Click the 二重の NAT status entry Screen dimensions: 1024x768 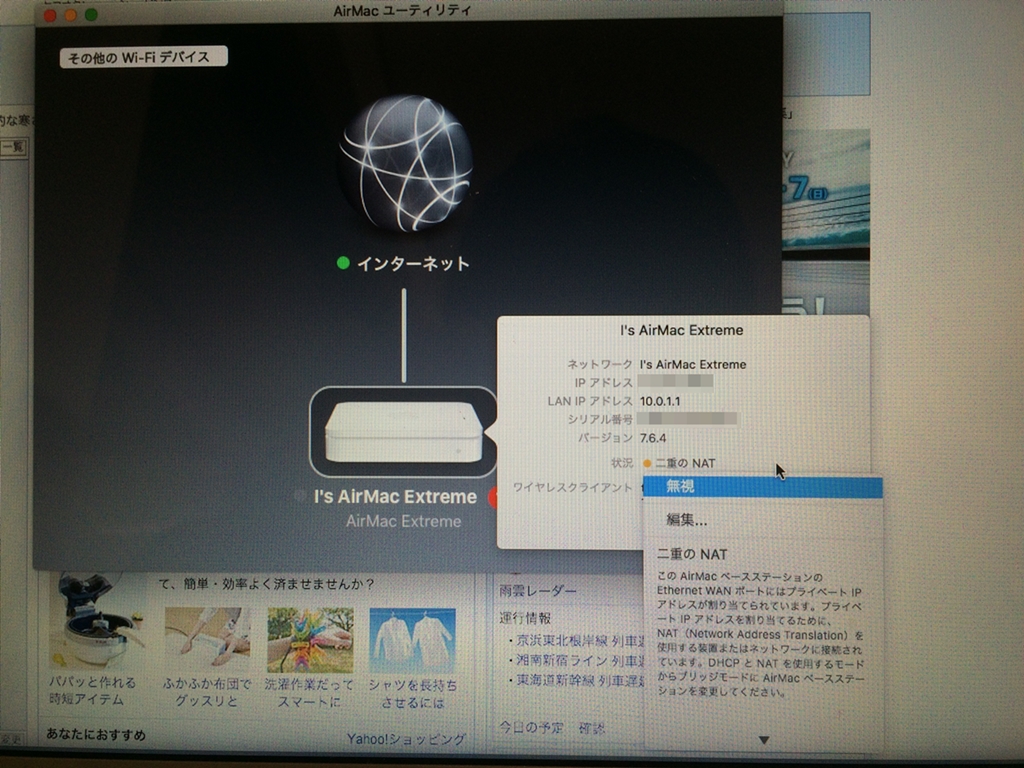685,463
